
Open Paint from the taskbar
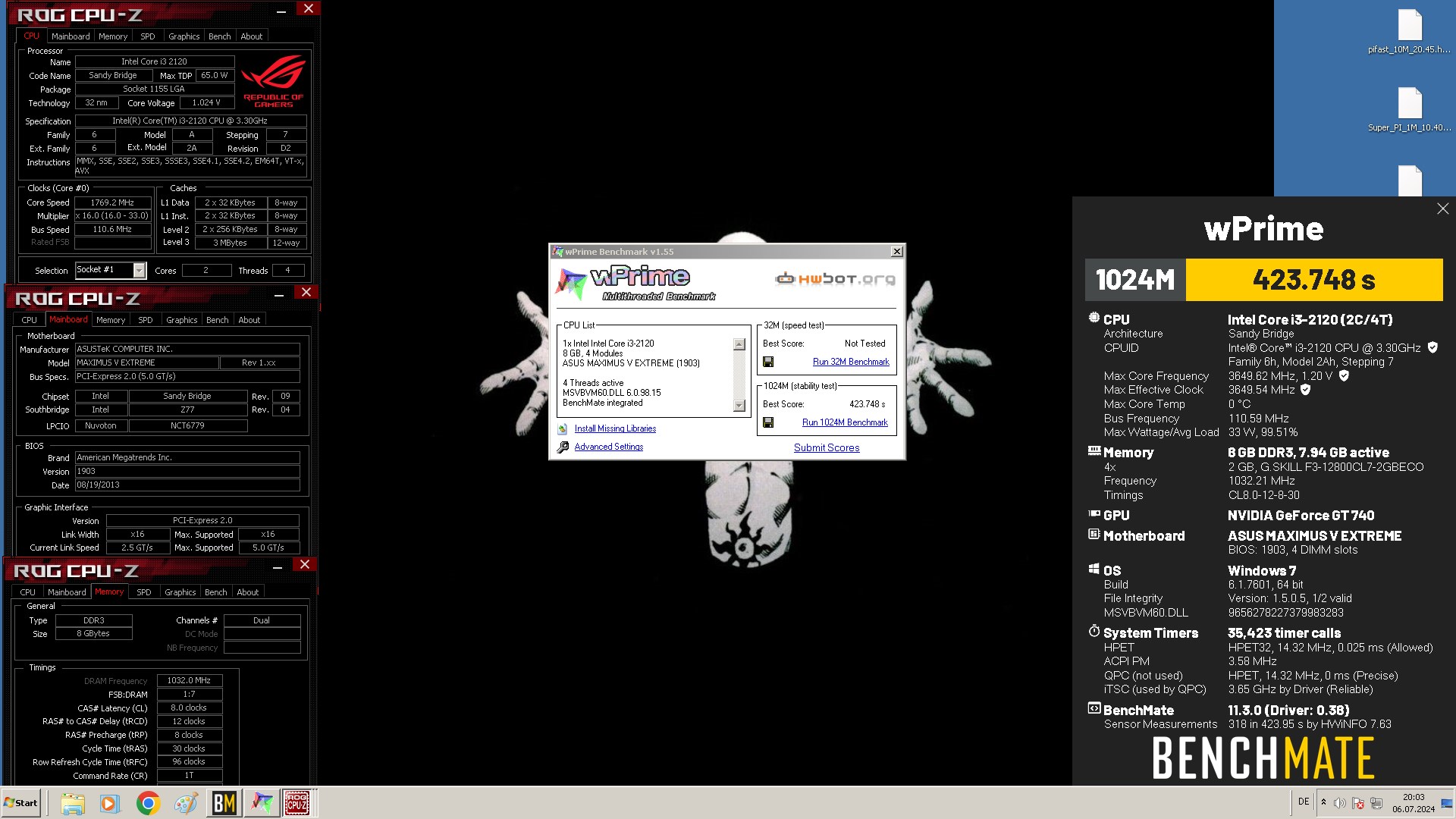coord(186,803)
